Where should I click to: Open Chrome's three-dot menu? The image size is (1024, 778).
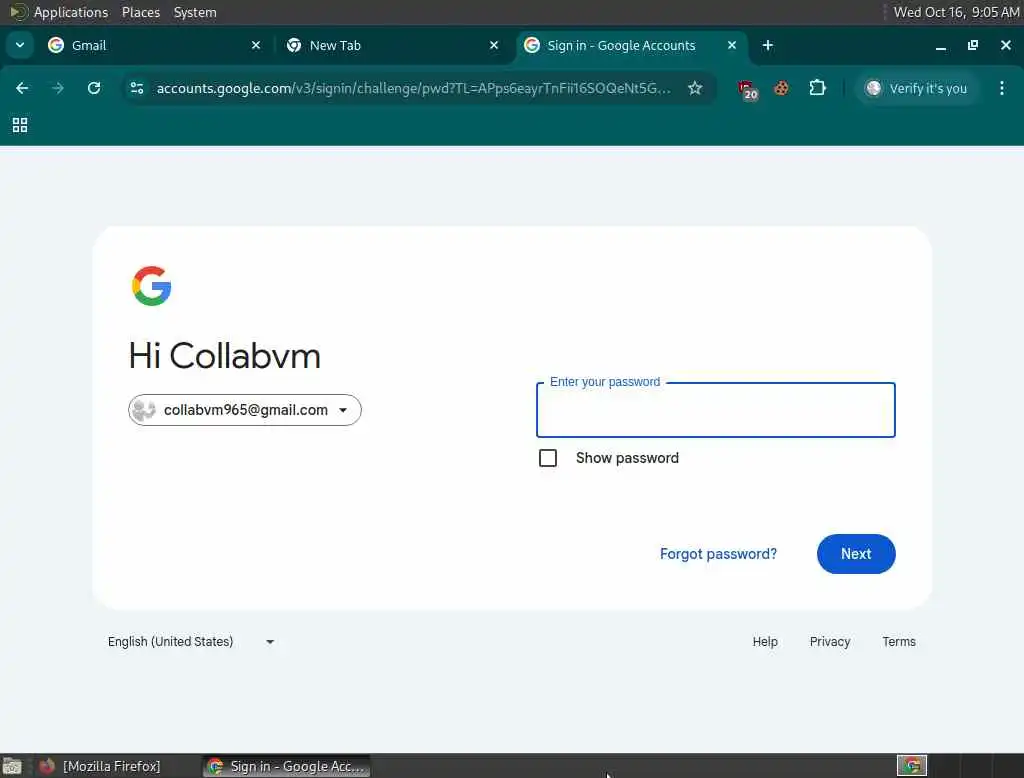(1002, 88)
